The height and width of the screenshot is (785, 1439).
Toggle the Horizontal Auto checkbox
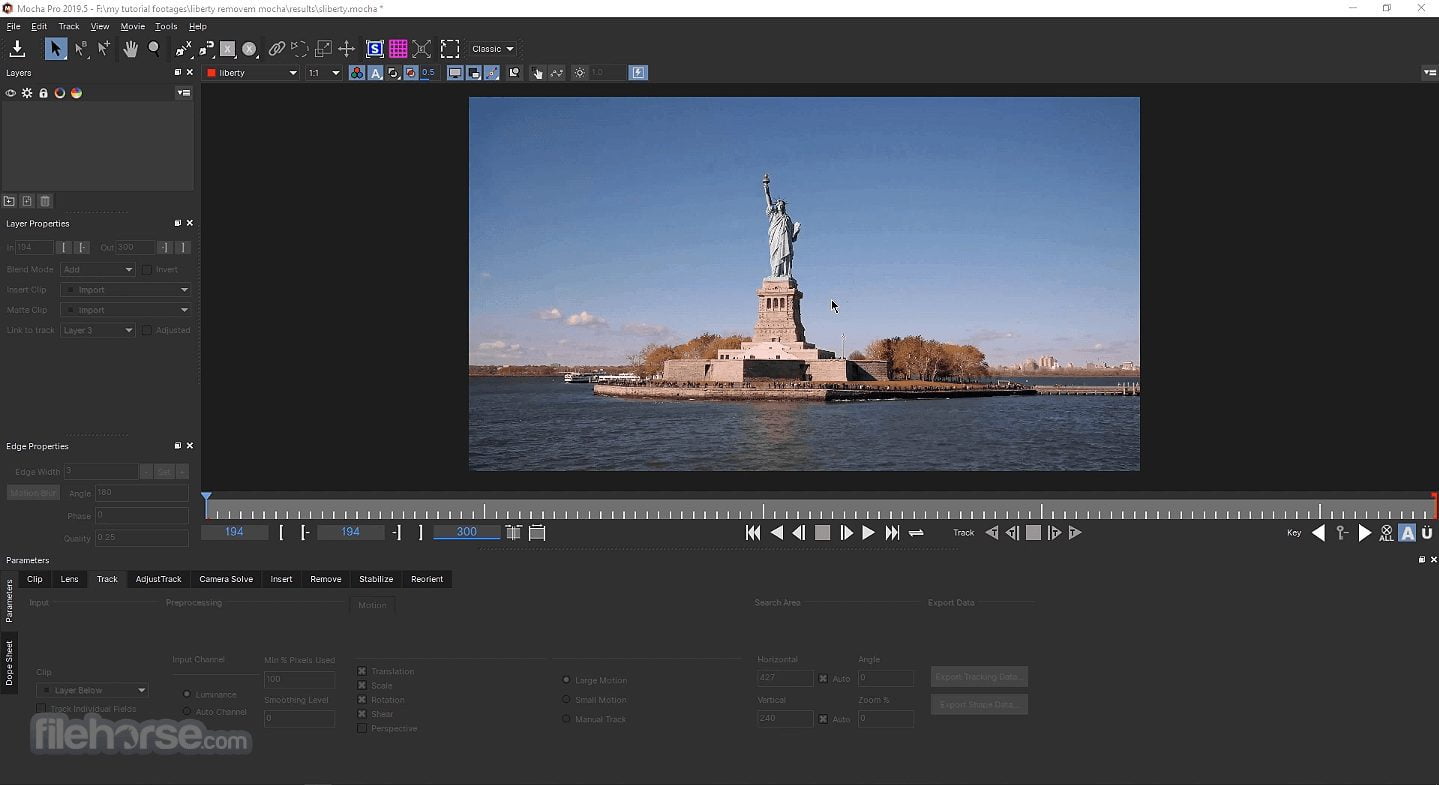[823, 678]
